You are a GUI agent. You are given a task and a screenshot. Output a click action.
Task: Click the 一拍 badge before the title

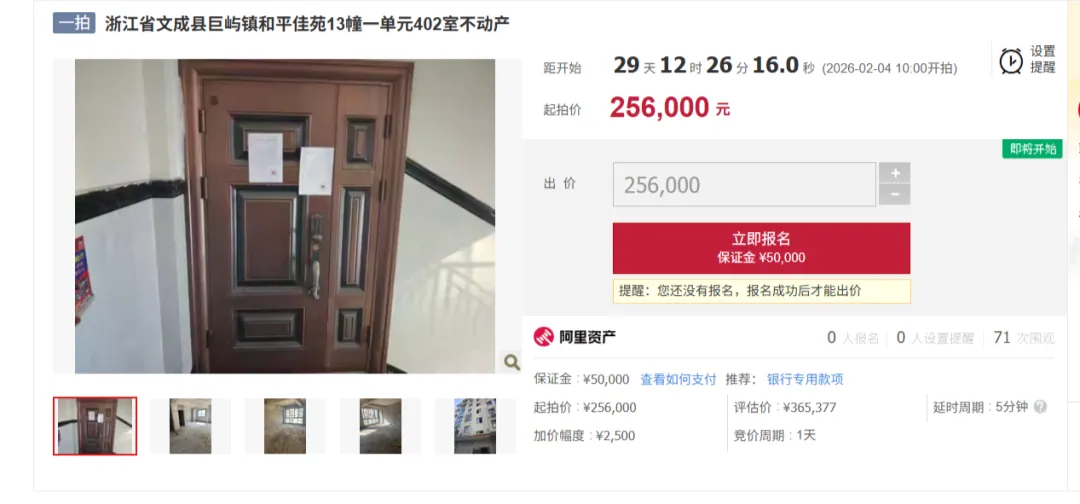tap(74, 23)
